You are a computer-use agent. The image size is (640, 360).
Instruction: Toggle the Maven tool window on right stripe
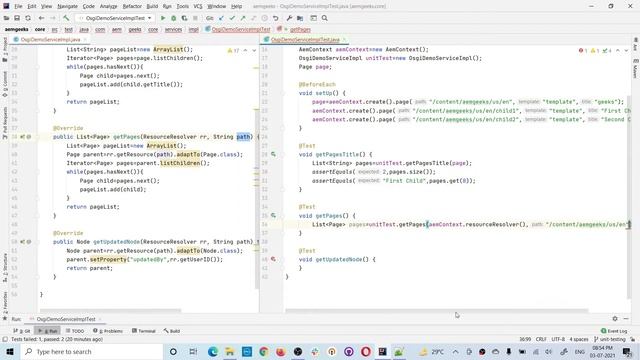pyautogui.click(x=636, y=68)
